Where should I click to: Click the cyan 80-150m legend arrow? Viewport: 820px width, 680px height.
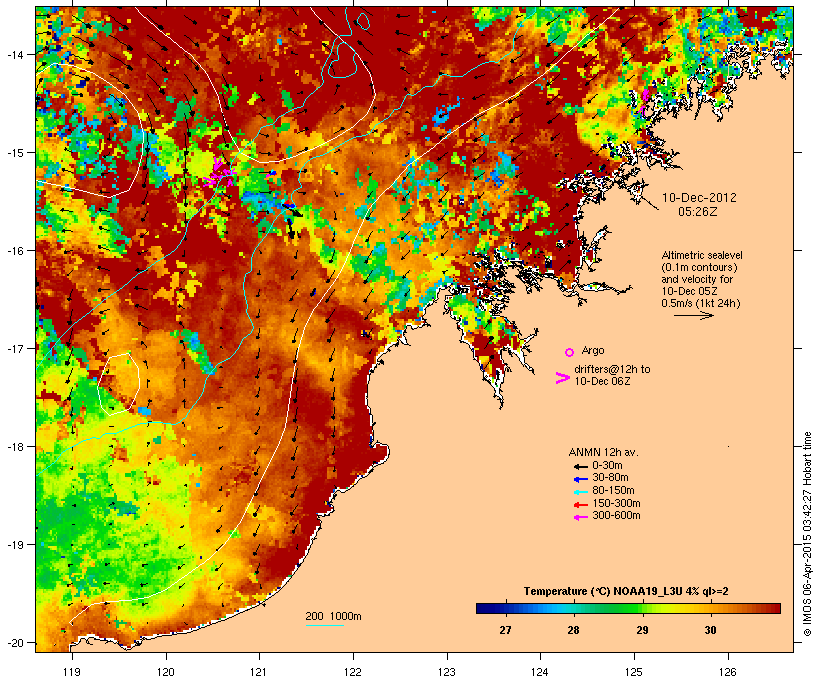point(580,492)
